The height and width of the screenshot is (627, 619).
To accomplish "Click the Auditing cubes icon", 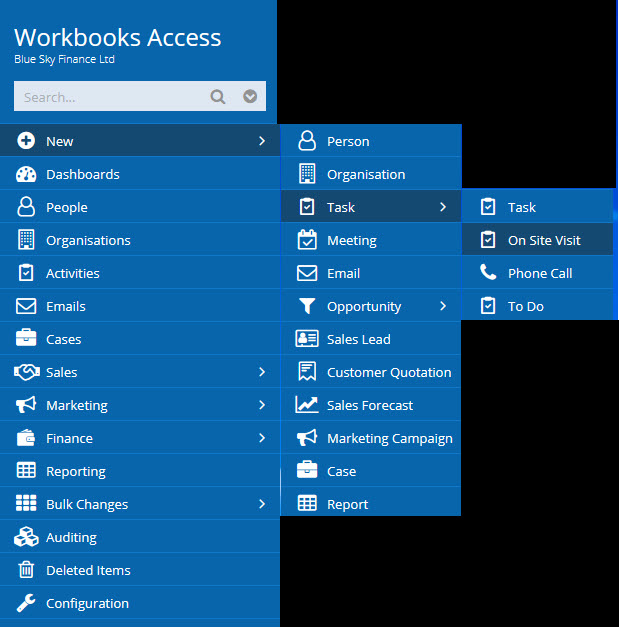I will (x=26, y=537).
